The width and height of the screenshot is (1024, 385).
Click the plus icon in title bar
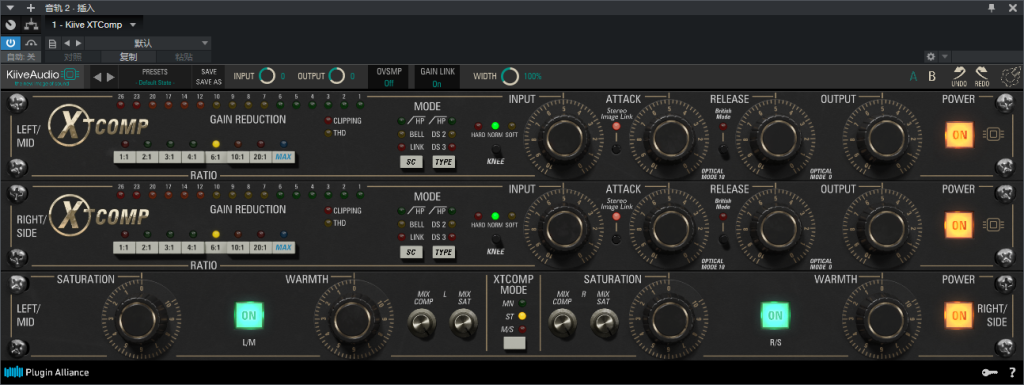pyautogui.click(x=31, y=8)
